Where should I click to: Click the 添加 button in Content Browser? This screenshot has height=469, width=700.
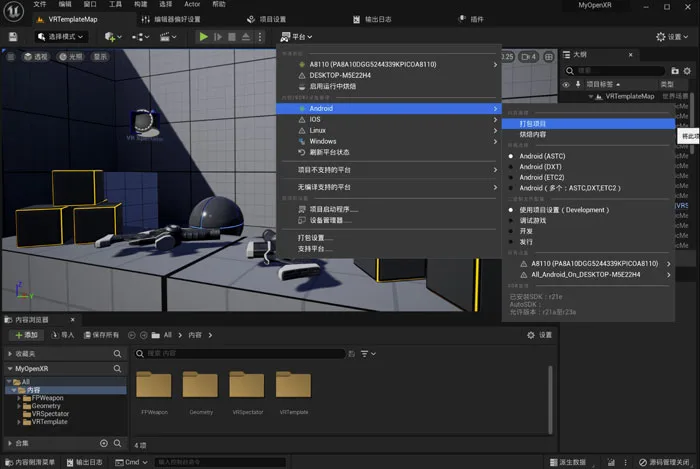pos(26,335)
